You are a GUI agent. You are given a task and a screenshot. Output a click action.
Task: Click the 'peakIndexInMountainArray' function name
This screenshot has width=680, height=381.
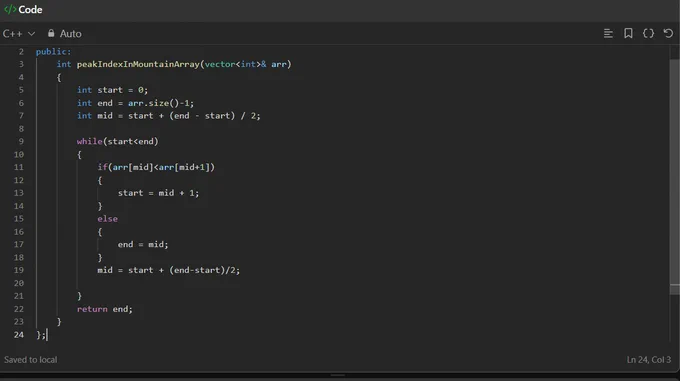[138, 64]
